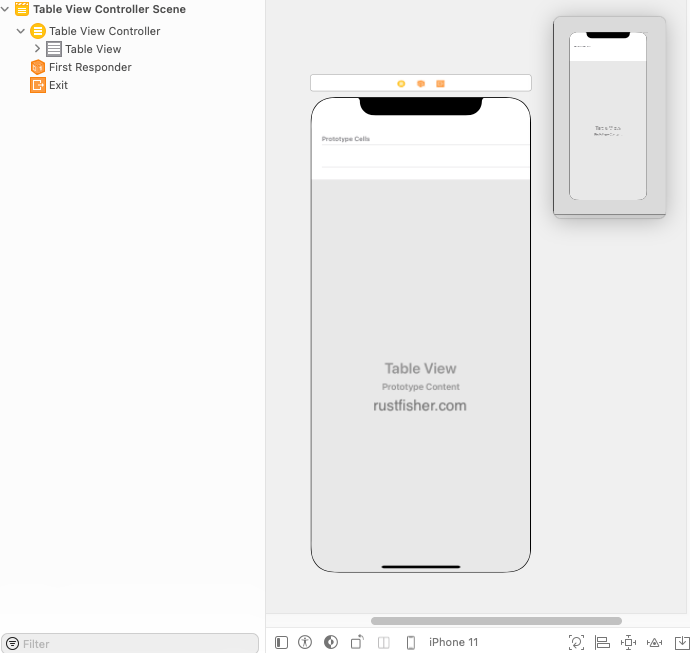This screenshot has height=653, width=690.
Task: Click the view controller icon in scene dock
Action: (x=401, y=84)
